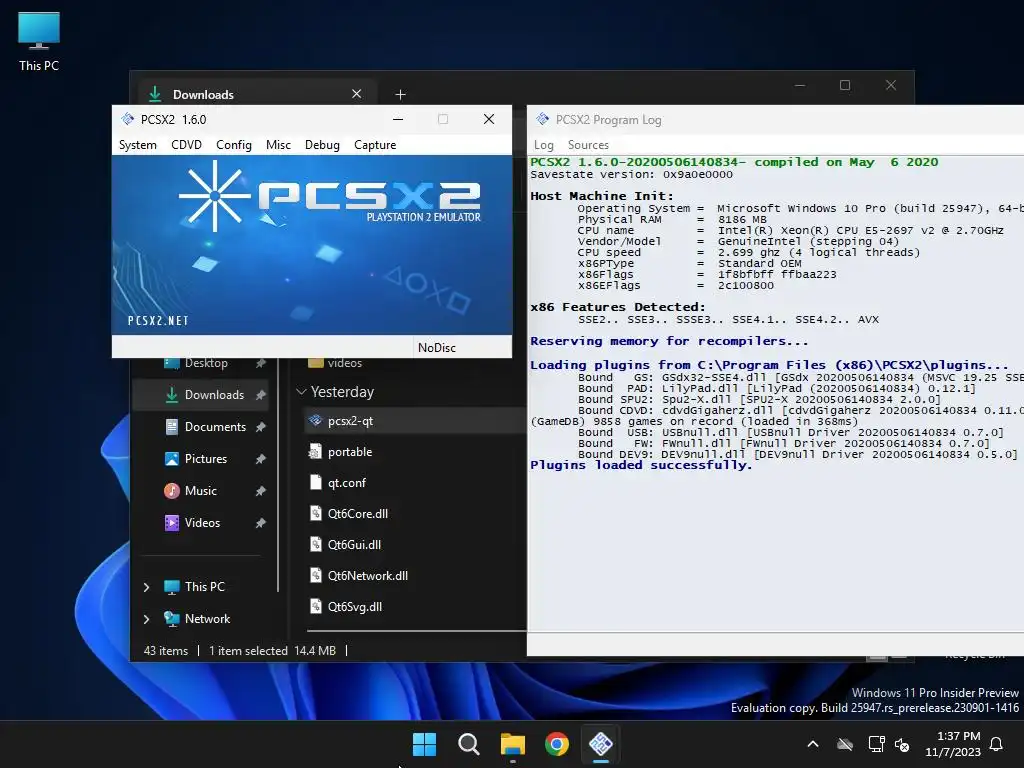
Task: Unpin Pictures using its pin icon
Action: (261, 459)
